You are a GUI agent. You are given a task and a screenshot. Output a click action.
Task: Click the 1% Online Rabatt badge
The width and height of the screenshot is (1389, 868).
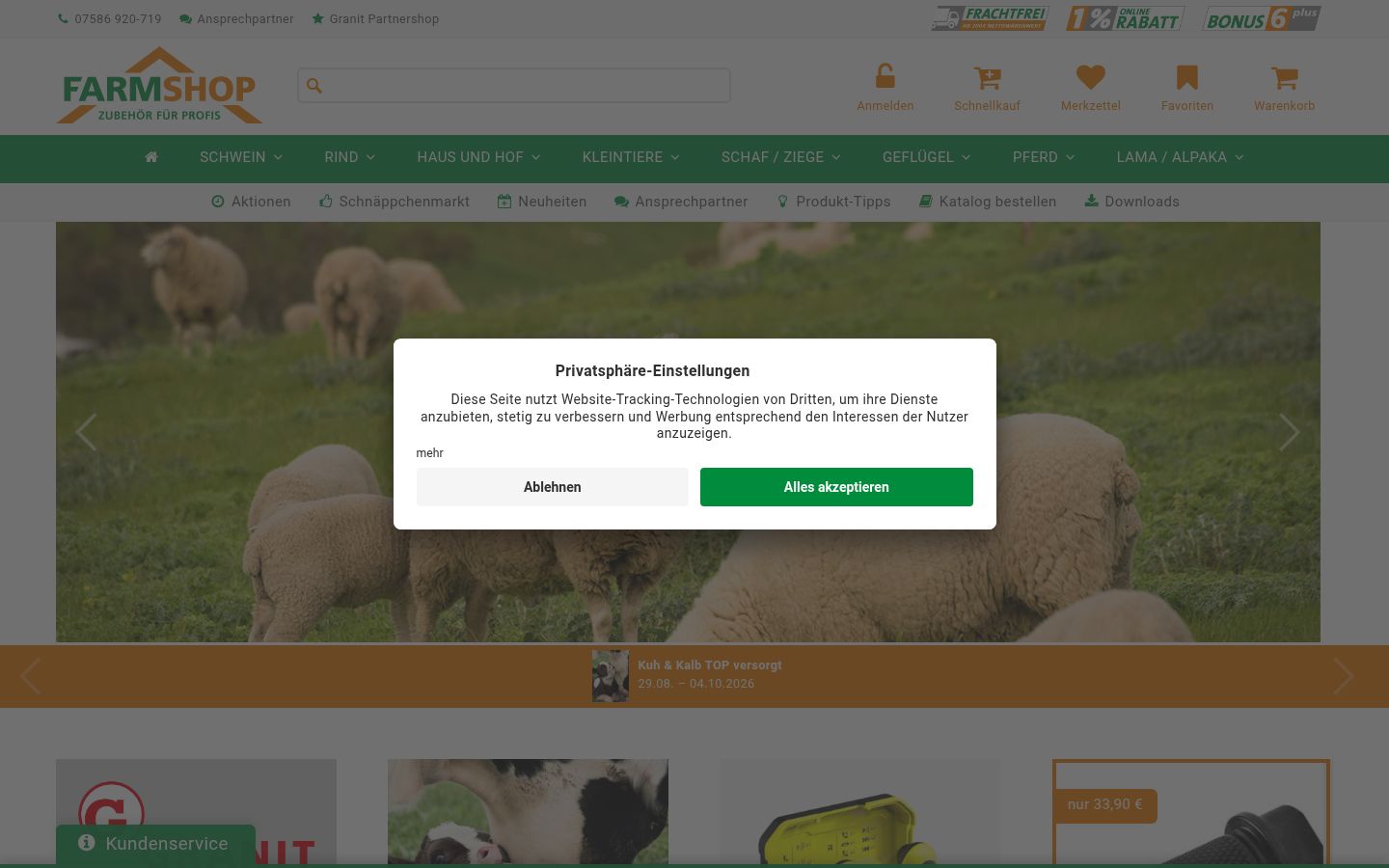click(1125, 18)
